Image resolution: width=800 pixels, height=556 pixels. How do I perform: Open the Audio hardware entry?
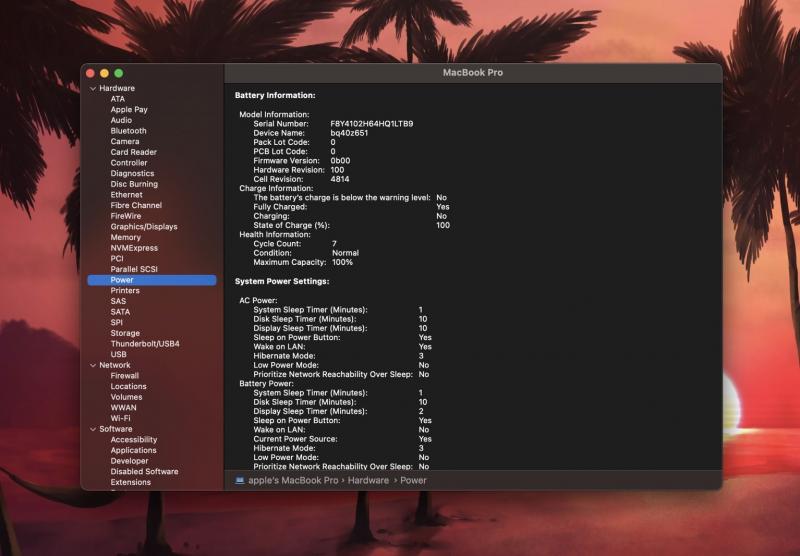tap(121, 120)
